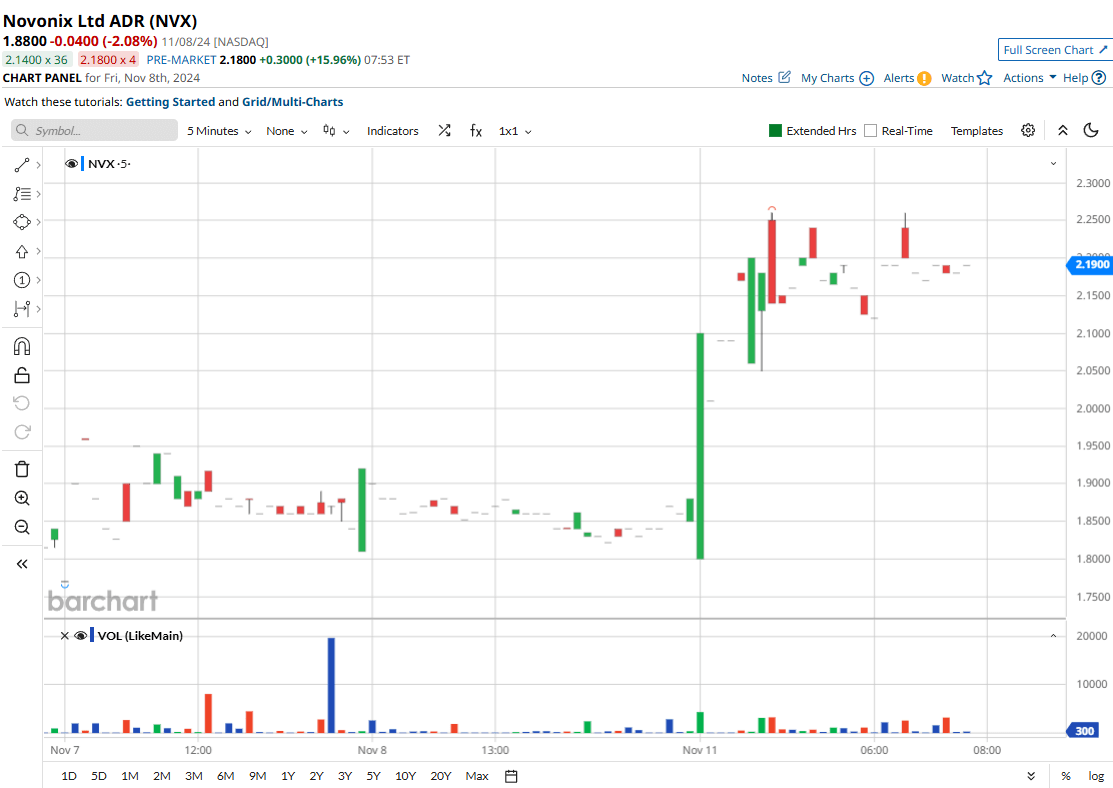Select the 5D time range
Image resolution: width=1113 pixels, height=788 pixels.
pos(99,776)
